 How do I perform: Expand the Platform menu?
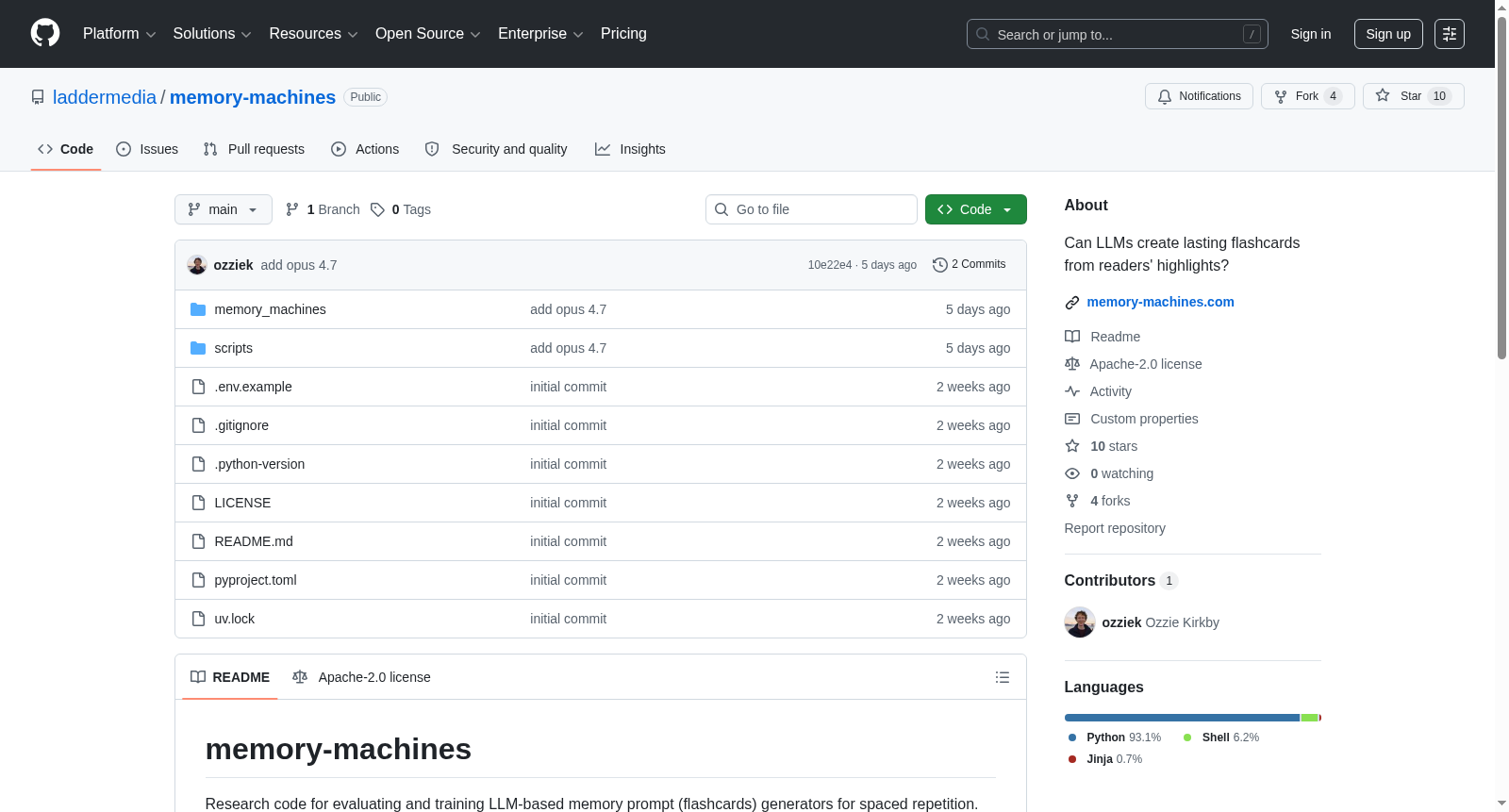tap(119, 33)
